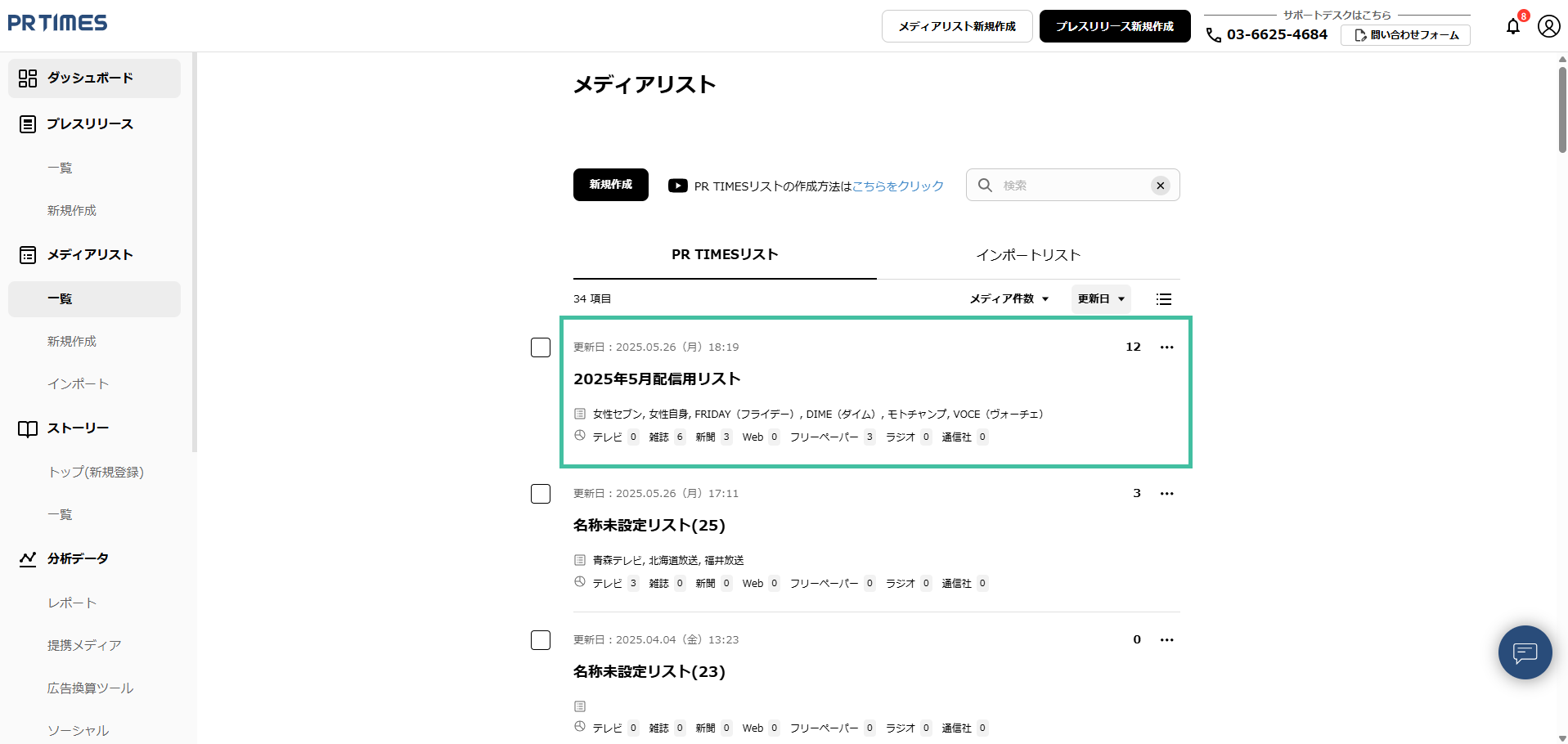1568x744 pixels.
Task: Expand the メディア件数 sort dropdown
Action: pos(1009,299)
